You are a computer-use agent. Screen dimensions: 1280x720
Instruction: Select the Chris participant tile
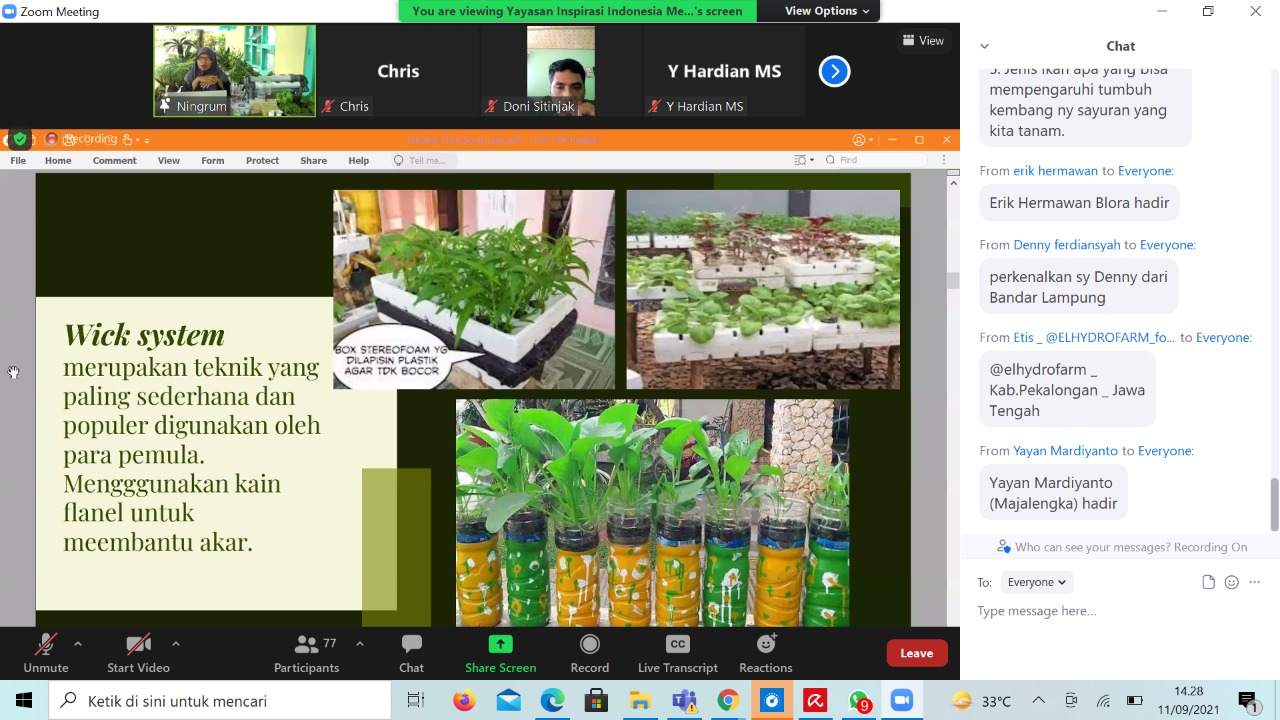(398, 71)
